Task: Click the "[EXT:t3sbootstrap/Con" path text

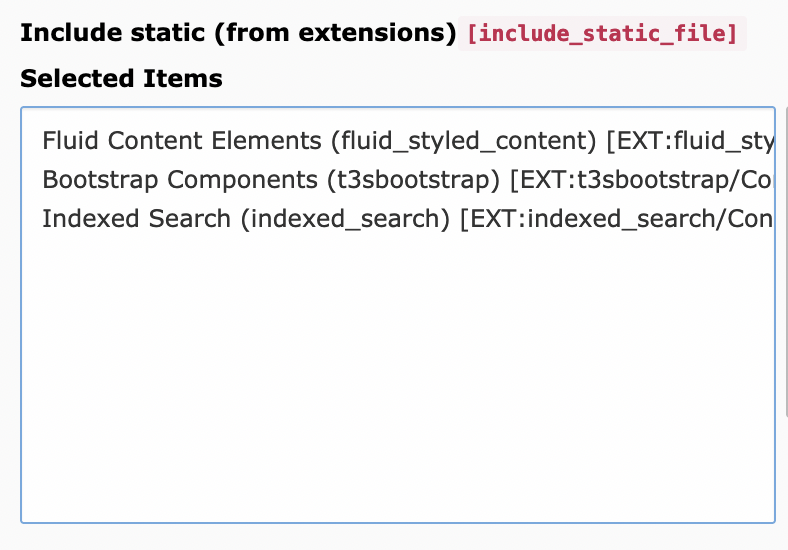Action: [641, 180]
